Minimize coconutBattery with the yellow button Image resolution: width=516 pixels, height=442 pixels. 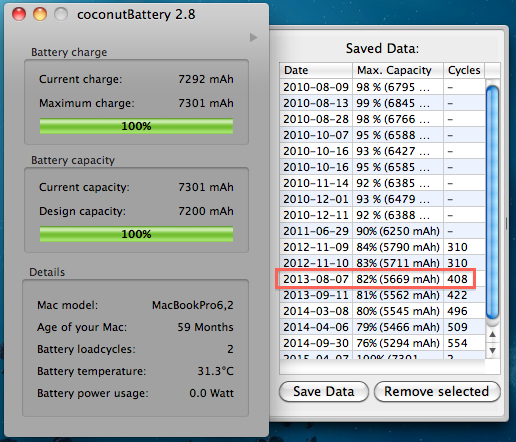[40, 14]
